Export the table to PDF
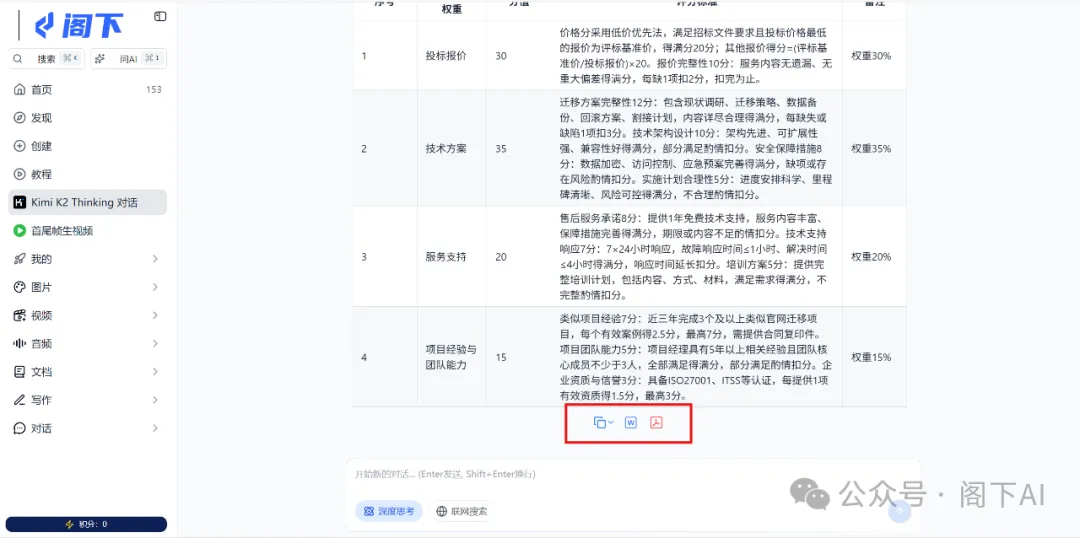 tap(656, 423)
